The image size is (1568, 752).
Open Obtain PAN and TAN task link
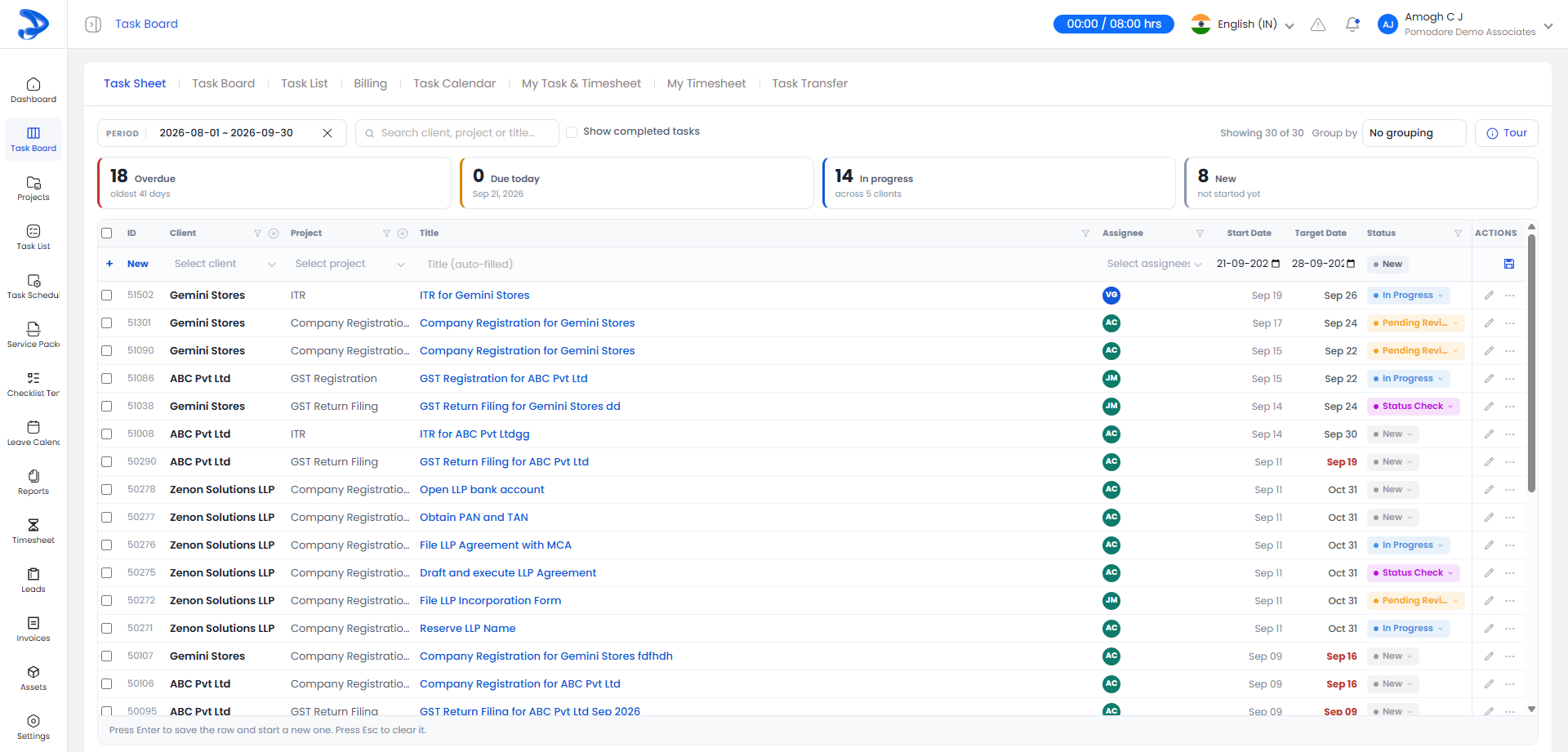pyautogui.click(x=474, y=518)
